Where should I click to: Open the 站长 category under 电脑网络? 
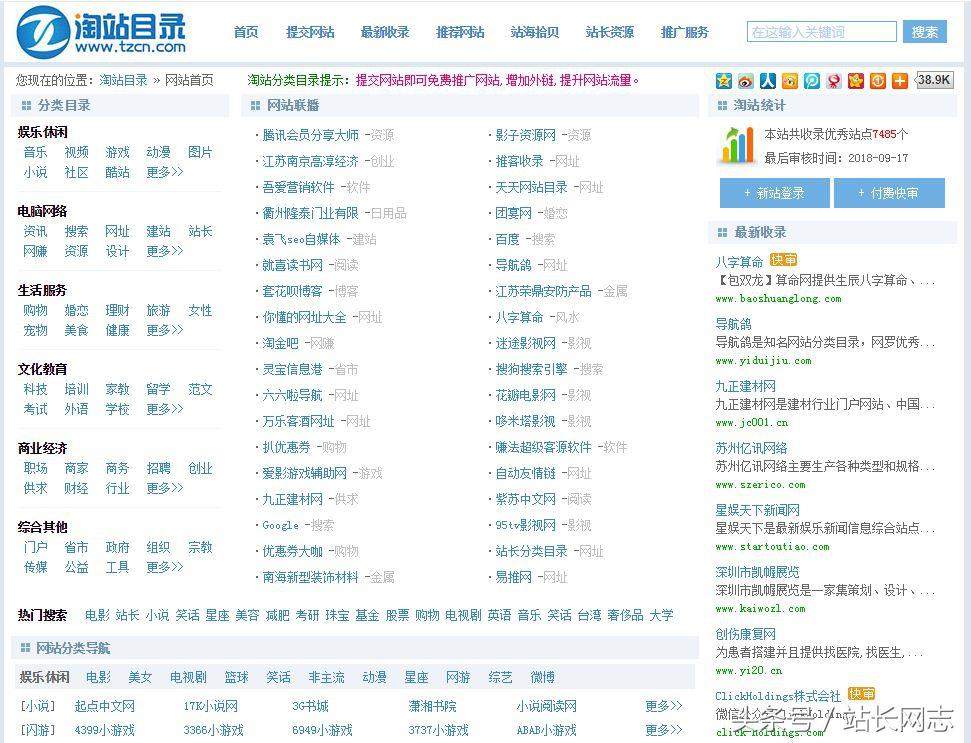click(200, 231)
